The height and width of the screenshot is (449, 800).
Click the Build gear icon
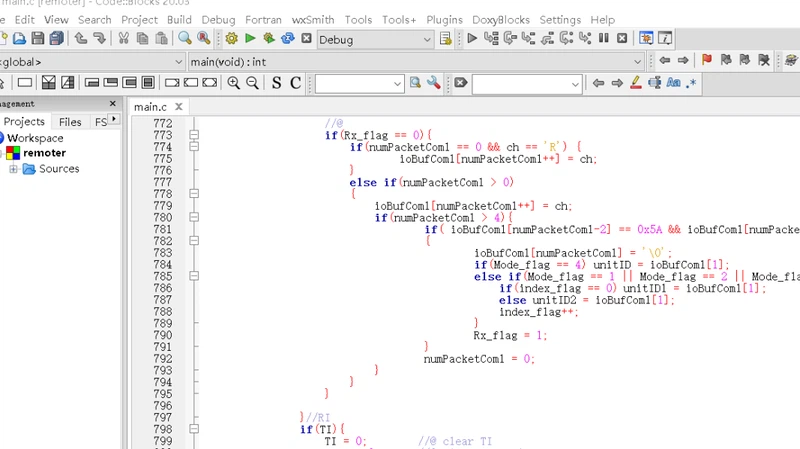[232, 39]
